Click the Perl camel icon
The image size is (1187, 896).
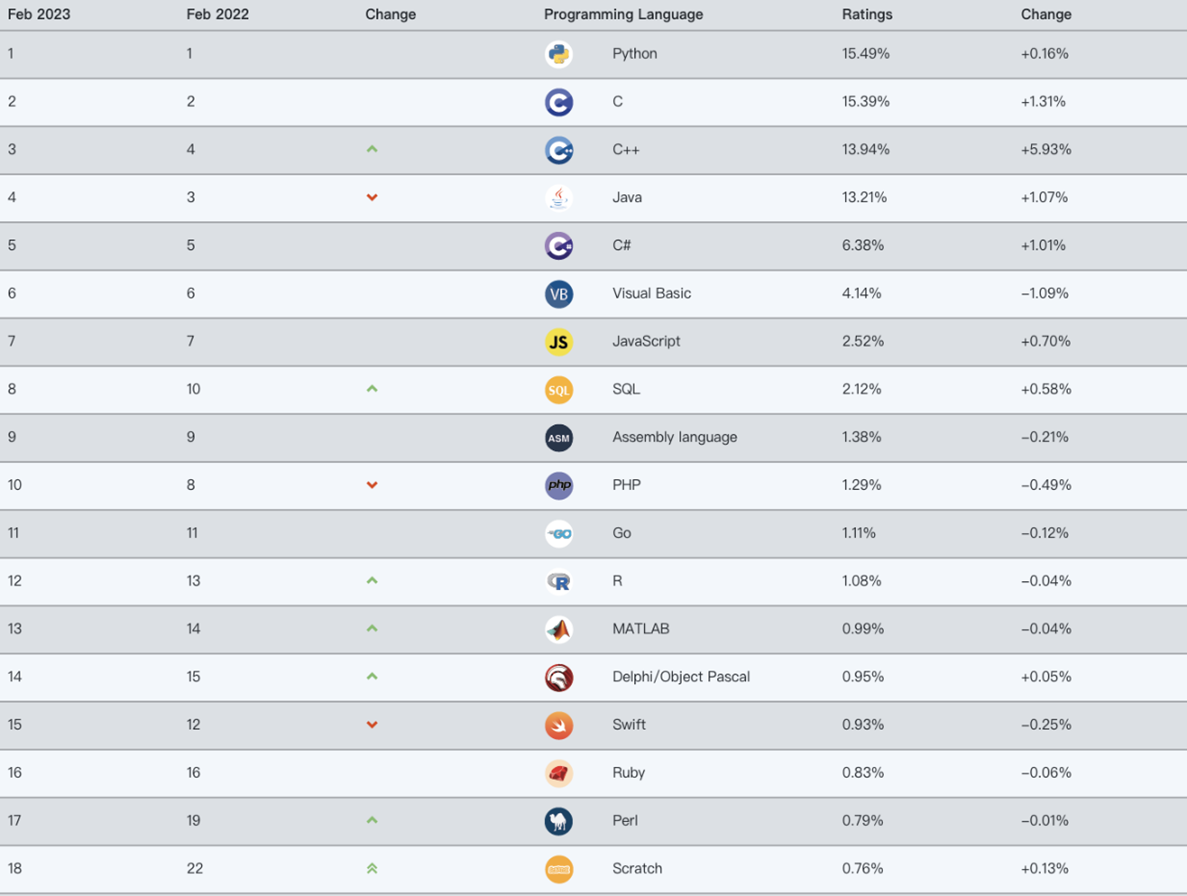(x=558, y=821)
